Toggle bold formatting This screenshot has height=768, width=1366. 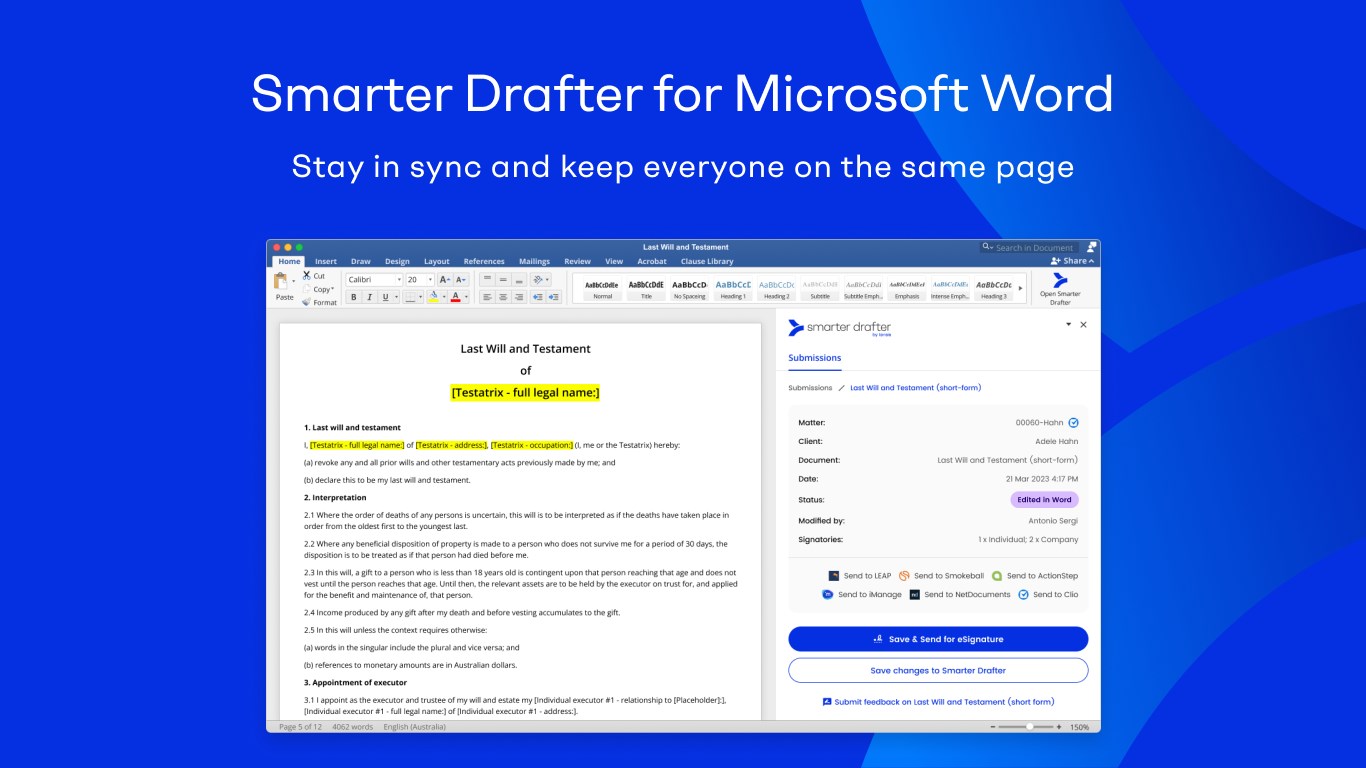click(353, 297)
